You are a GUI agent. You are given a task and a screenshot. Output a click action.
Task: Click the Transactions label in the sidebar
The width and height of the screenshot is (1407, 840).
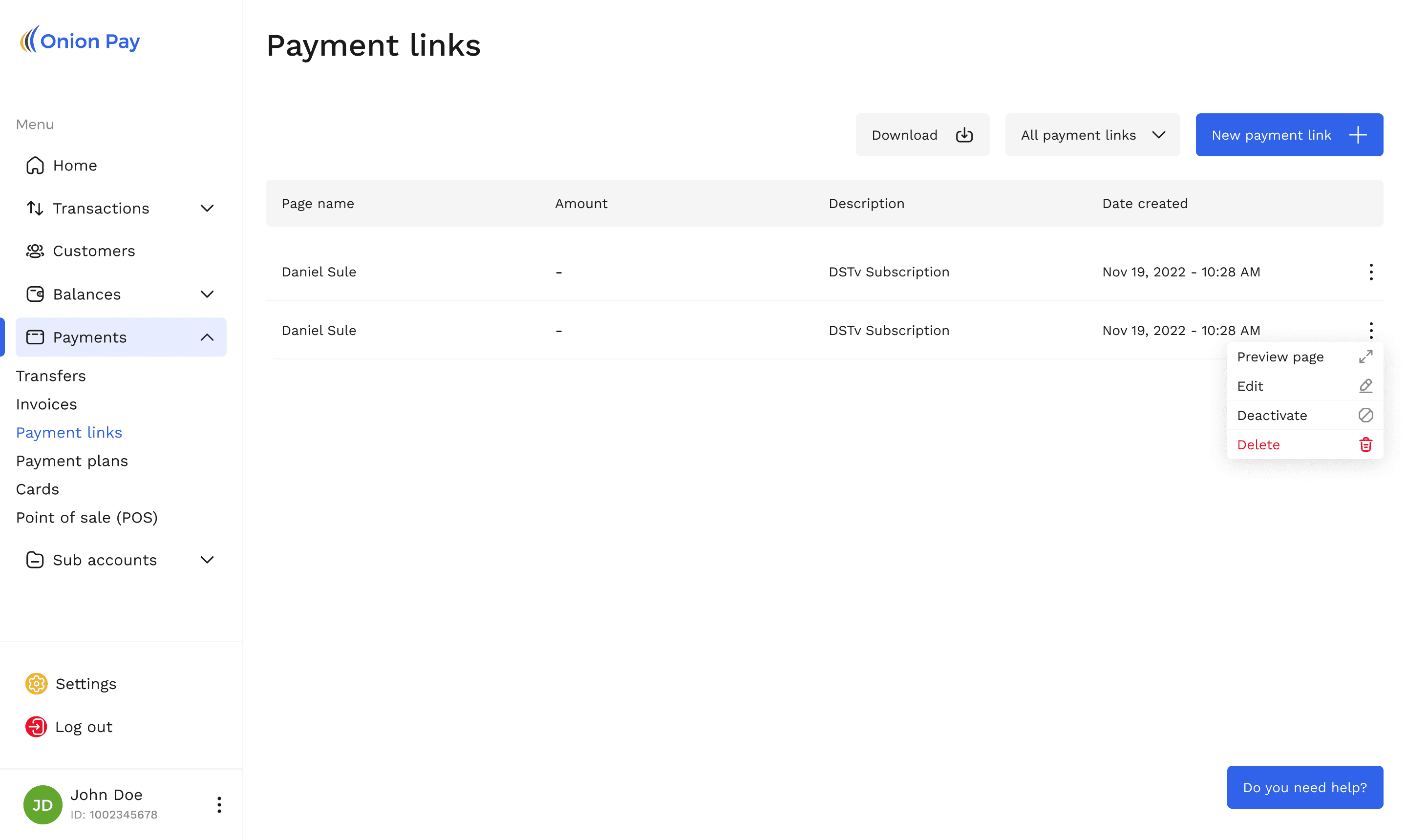click(101, 209)
